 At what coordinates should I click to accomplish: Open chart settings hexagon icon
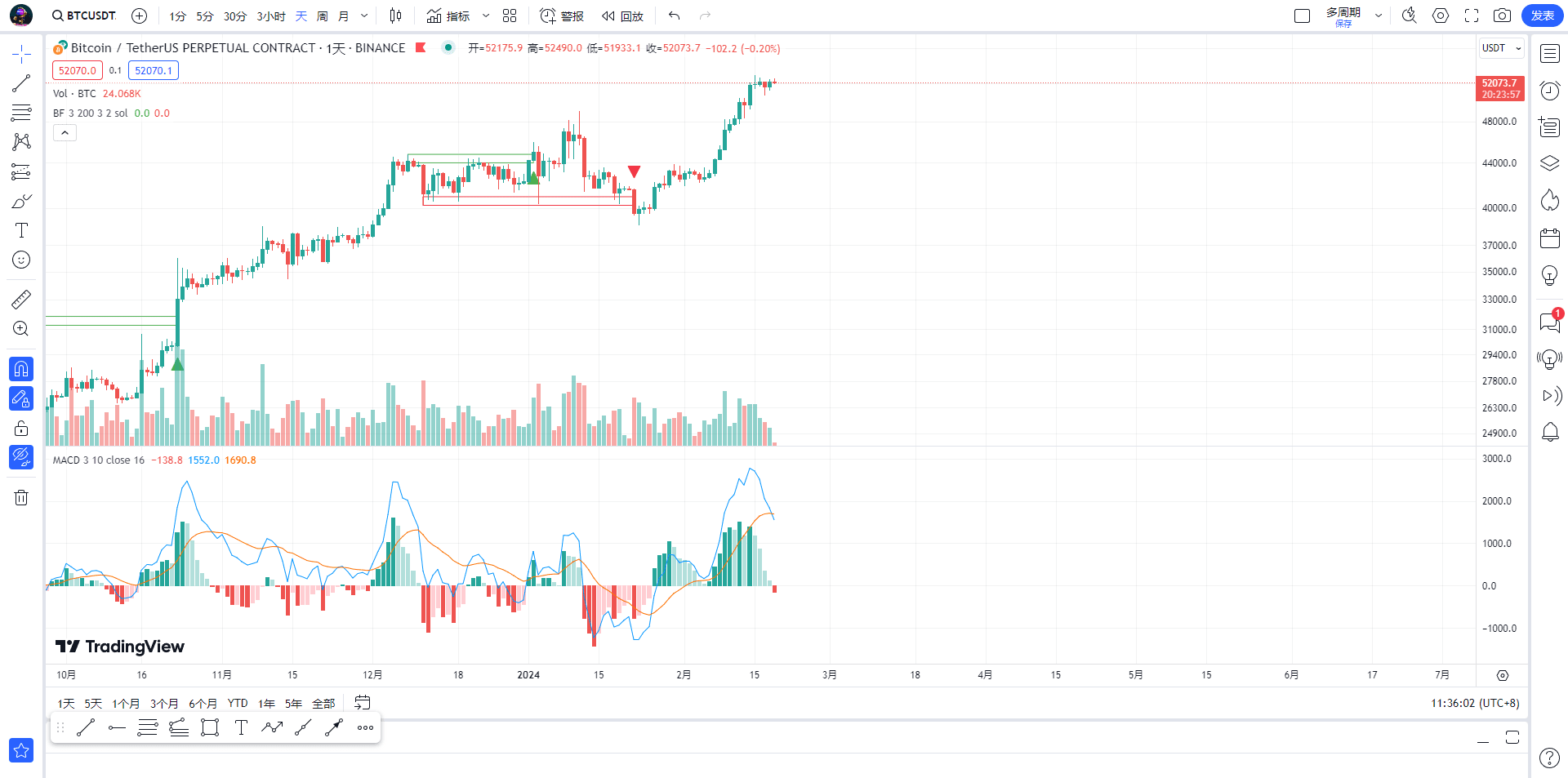point(1441,16)
